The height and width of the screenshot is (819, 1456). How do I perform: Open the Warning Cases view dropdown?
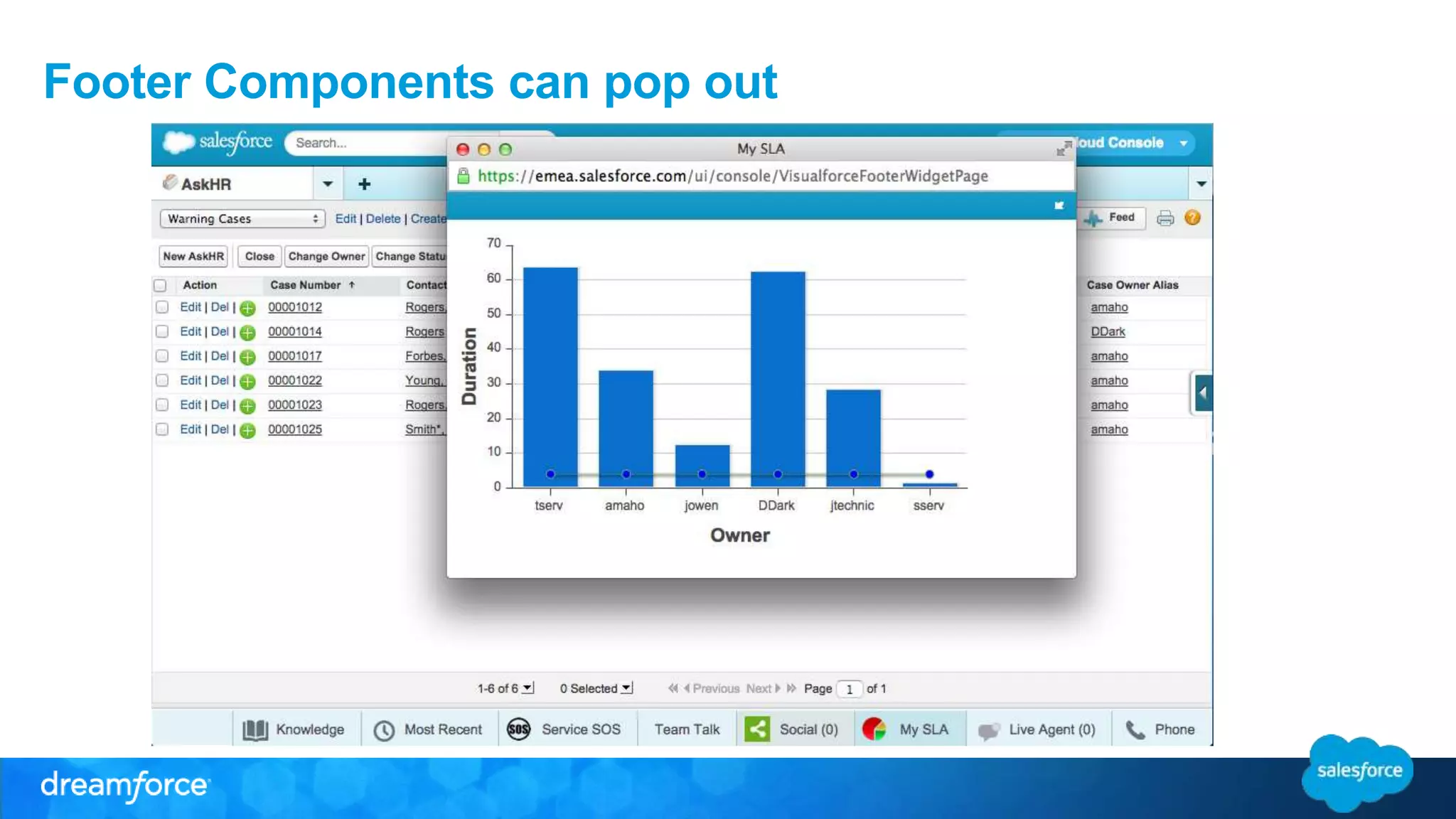click(x=242, y=219)
